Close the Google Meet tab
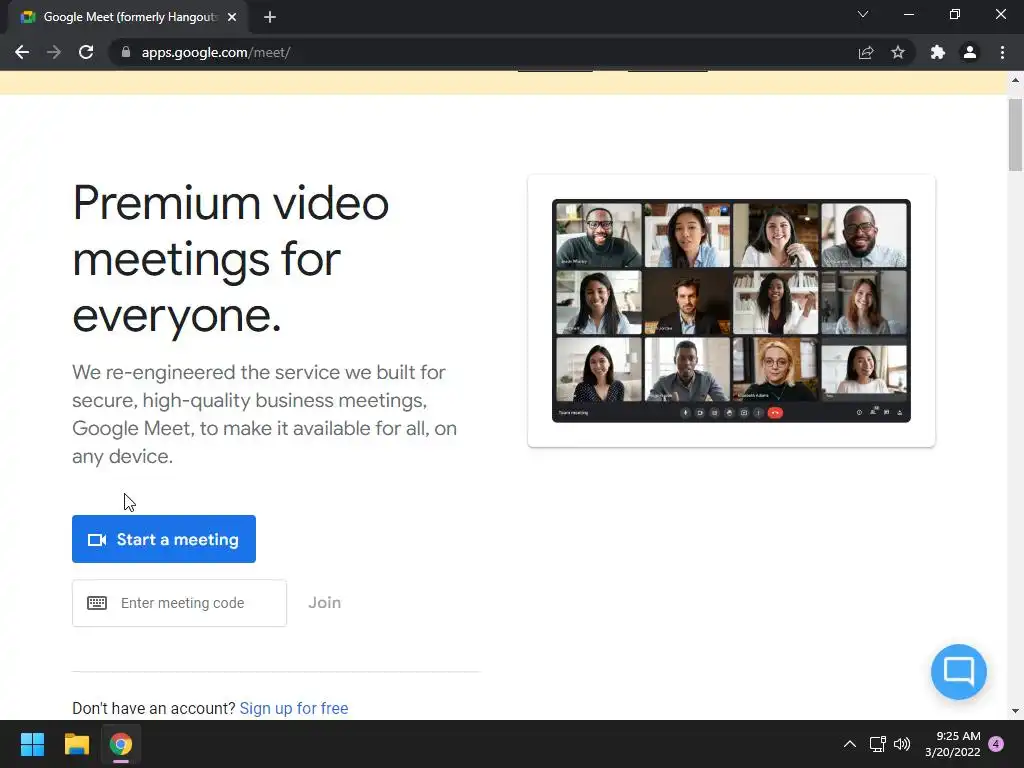This screenshot has width=1024, height=768. click(232, 17)
